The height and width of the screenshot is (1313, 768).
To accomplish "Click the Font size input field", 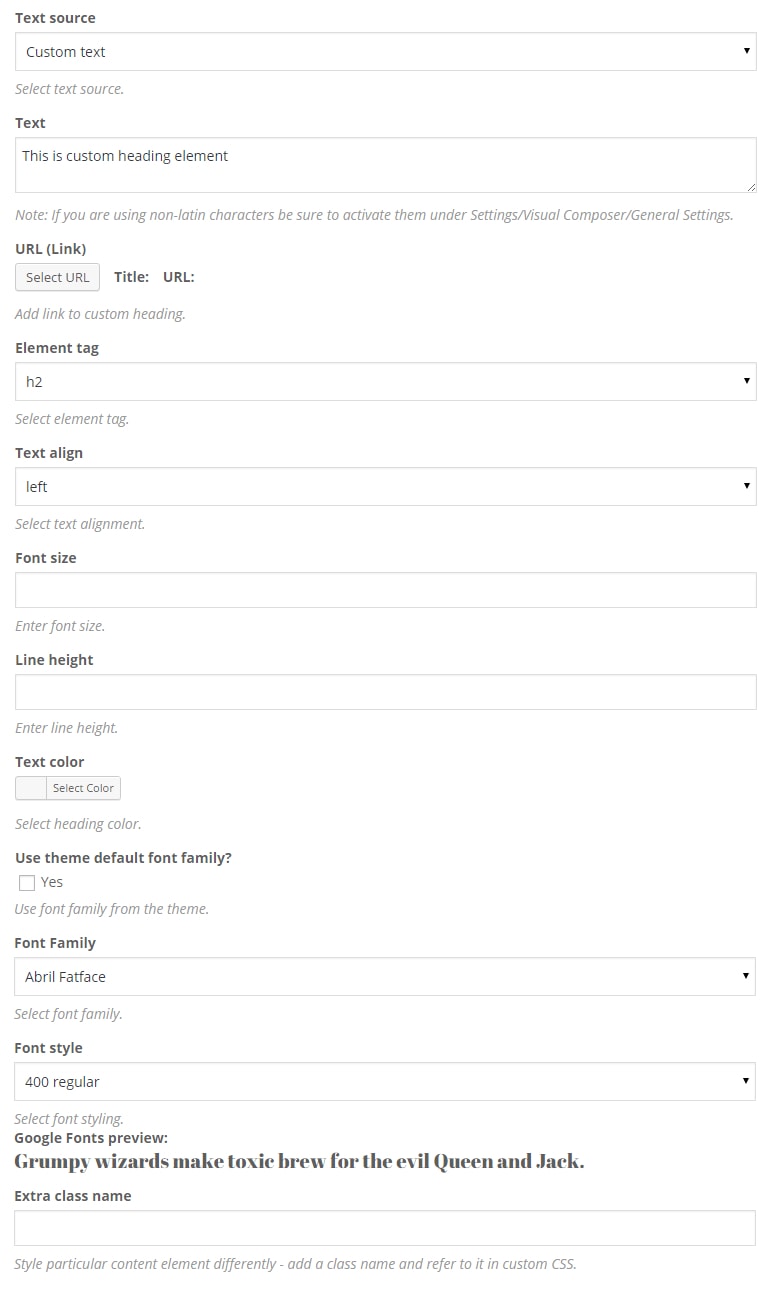I will pos(385,590).
